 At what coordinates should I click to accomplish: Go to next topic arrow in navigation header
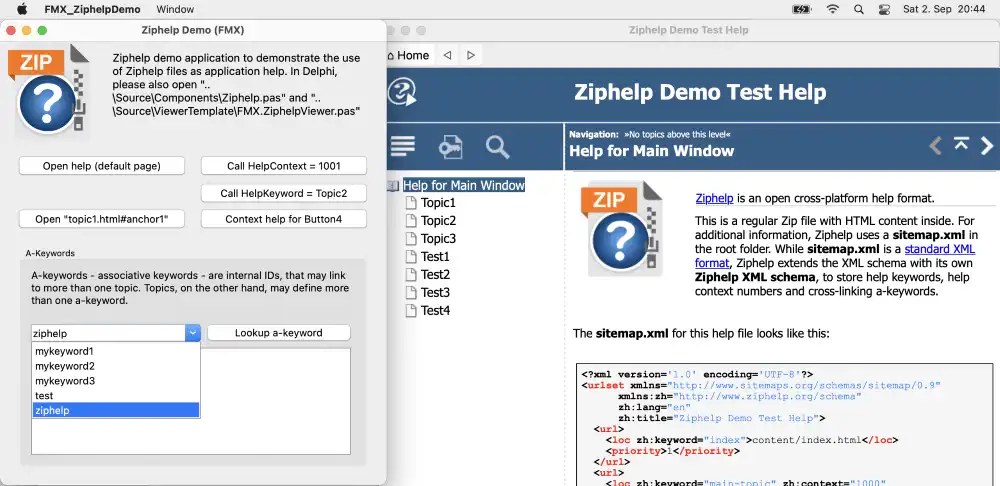(987, 146)
